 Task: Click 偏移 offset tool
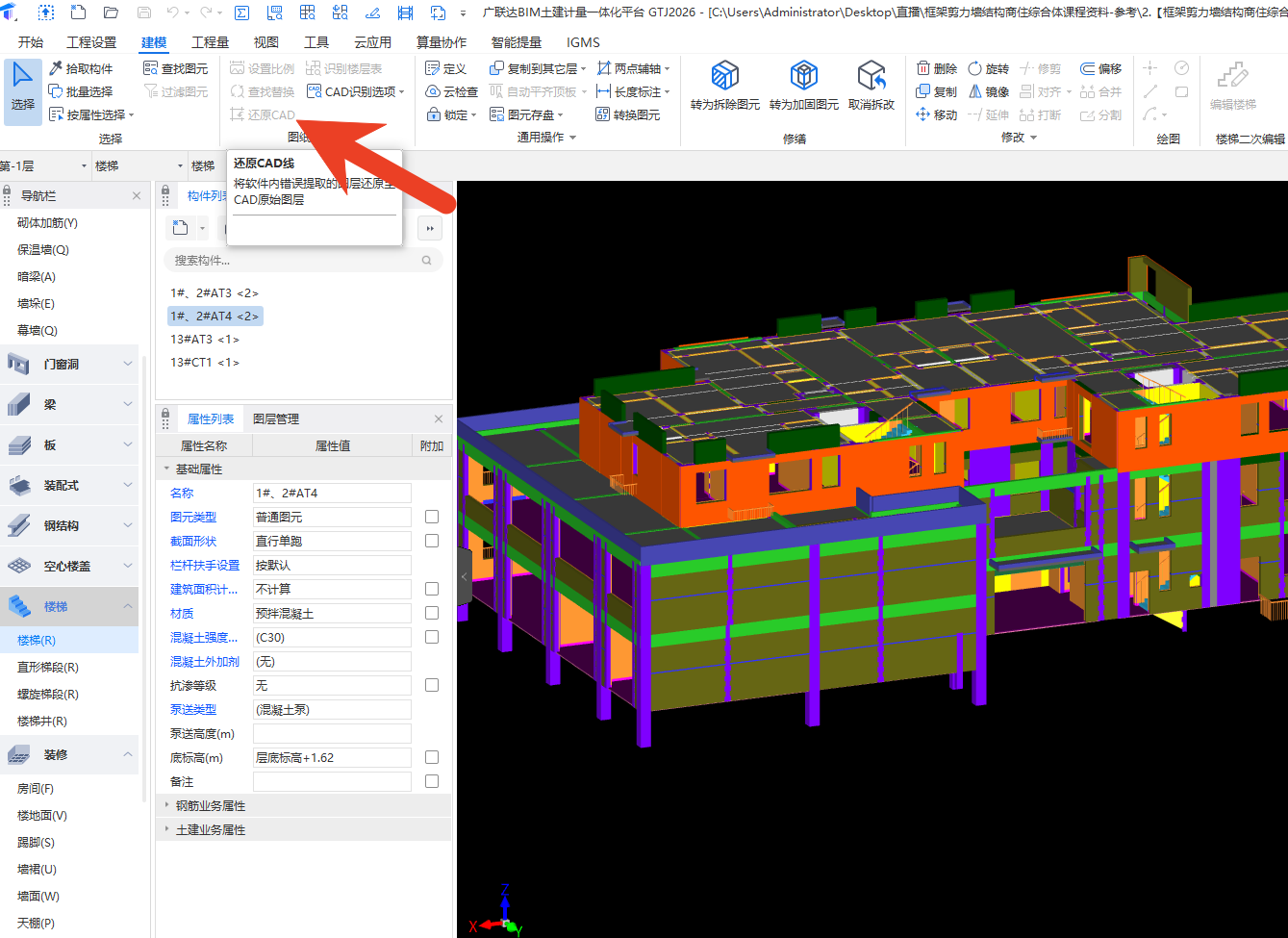(x=1100, y=68)
